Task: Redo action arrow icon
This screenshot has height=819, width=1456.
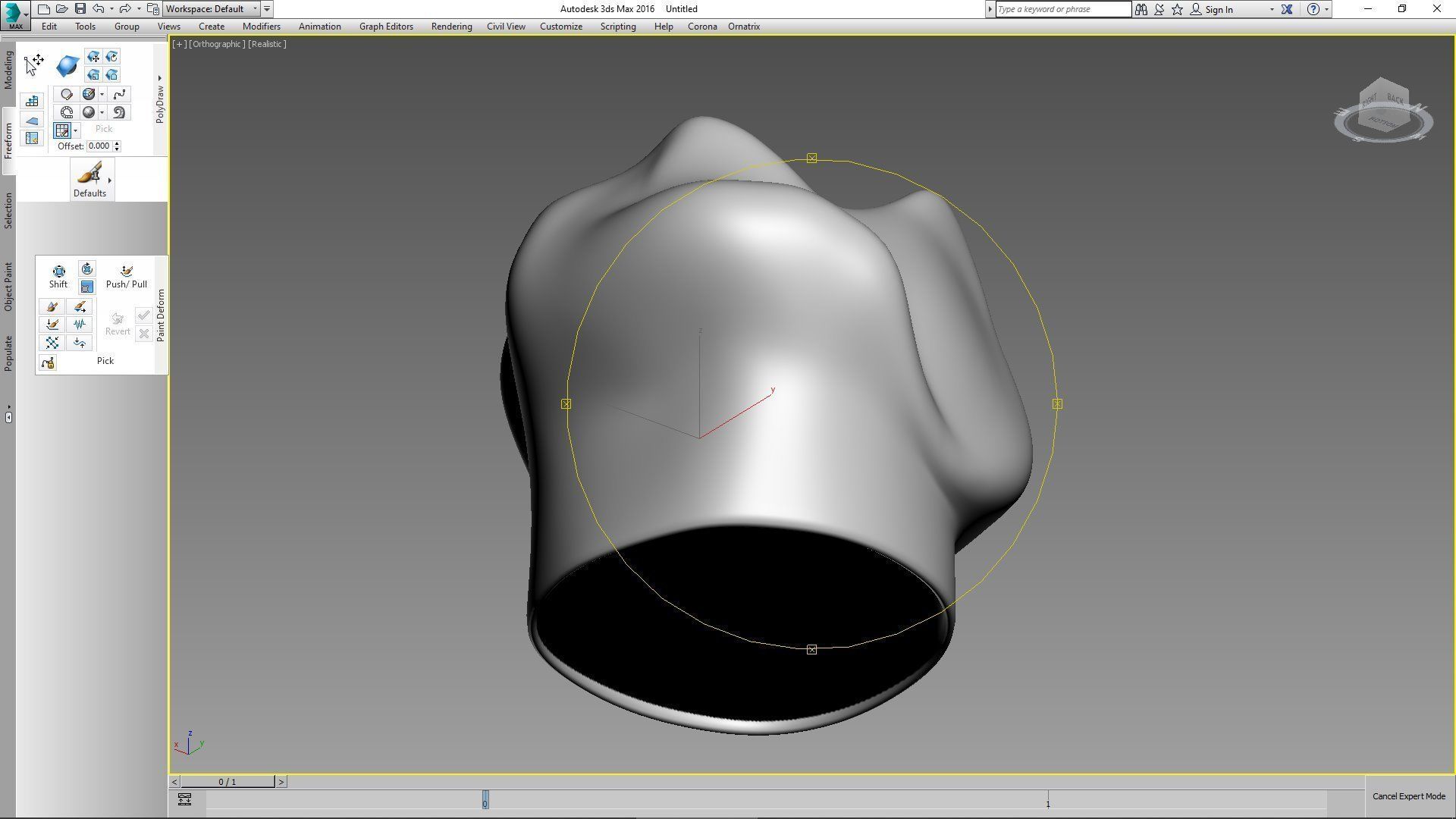Action: coord(125,9)
